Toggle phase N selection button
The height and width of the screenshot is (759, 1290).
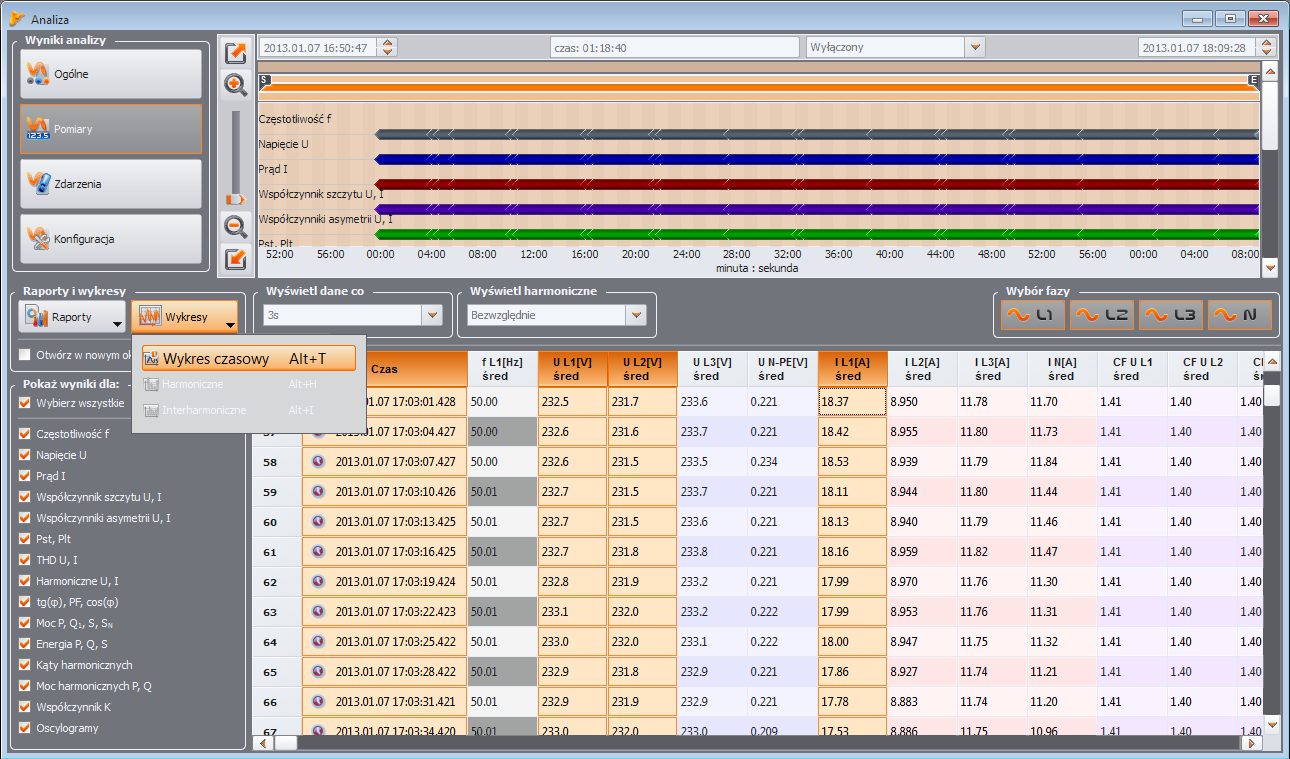pos(1240,315)
